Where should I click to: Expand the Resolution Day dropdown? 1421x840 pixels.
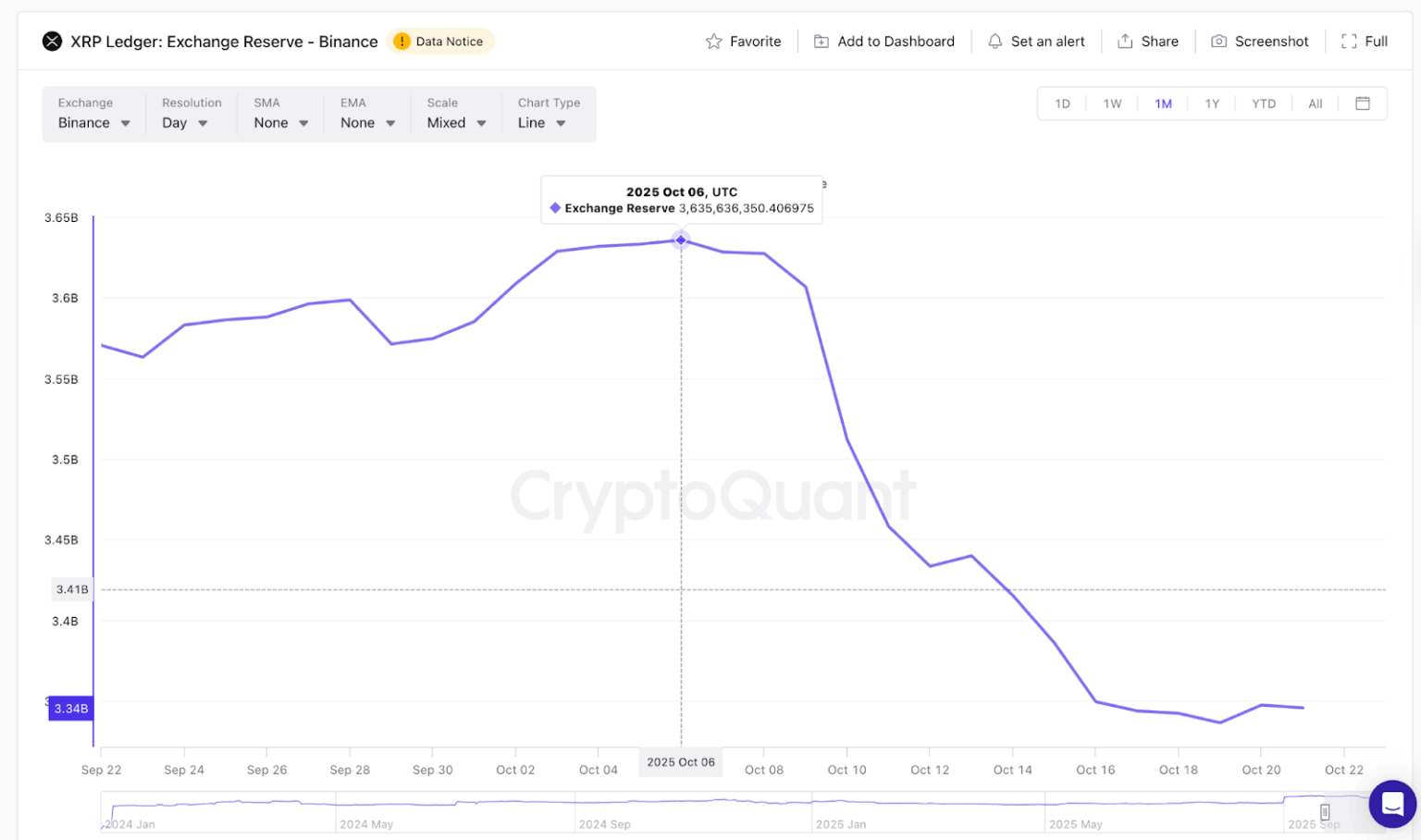tap(184, 123)
